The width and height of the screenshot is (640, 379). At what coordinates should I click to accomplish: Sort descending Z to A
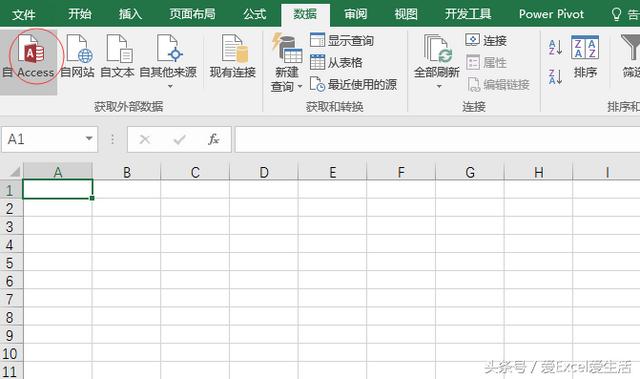click(556, 76)
